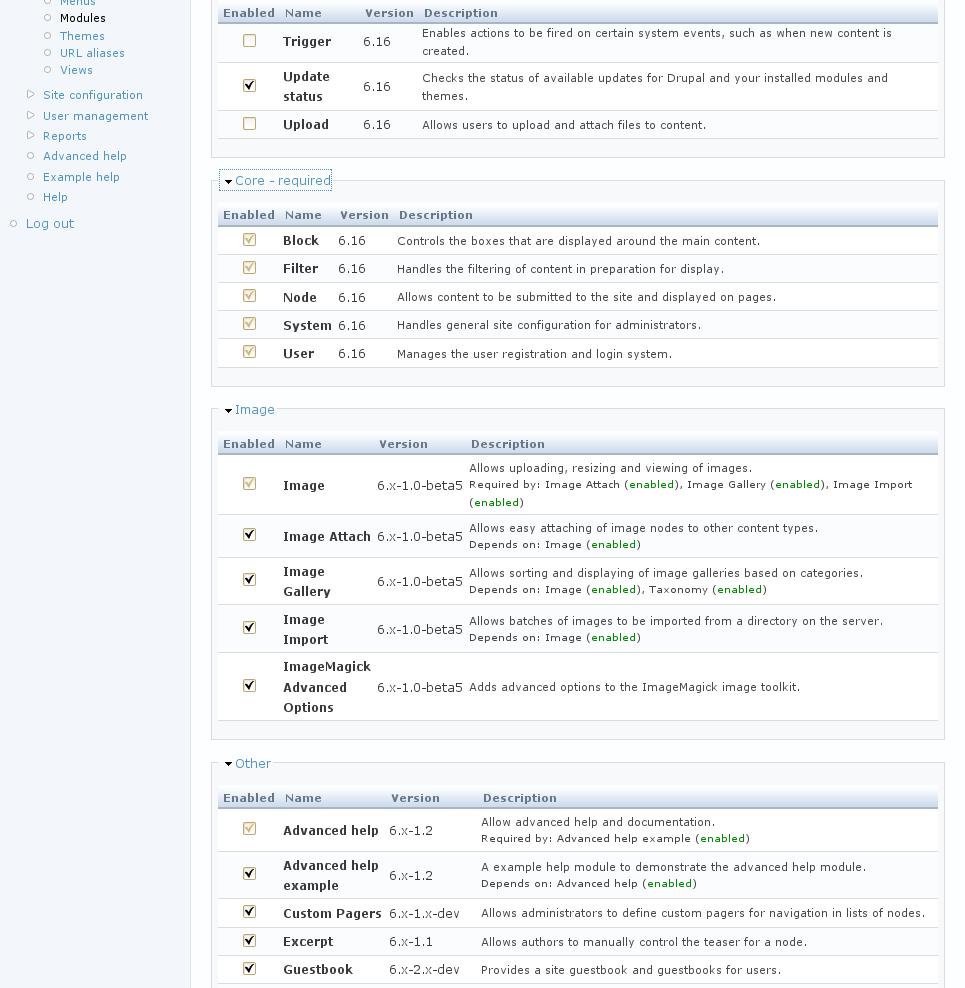Disable the Image Attach module

(249, 534)
